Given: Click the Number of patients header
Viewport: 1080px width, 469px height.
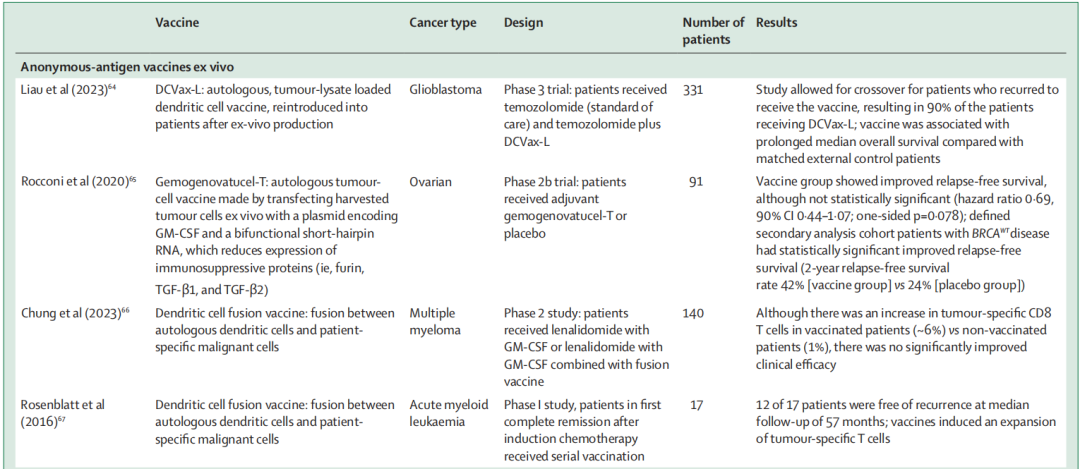Looking at the screenshot, I should [712, 31].
